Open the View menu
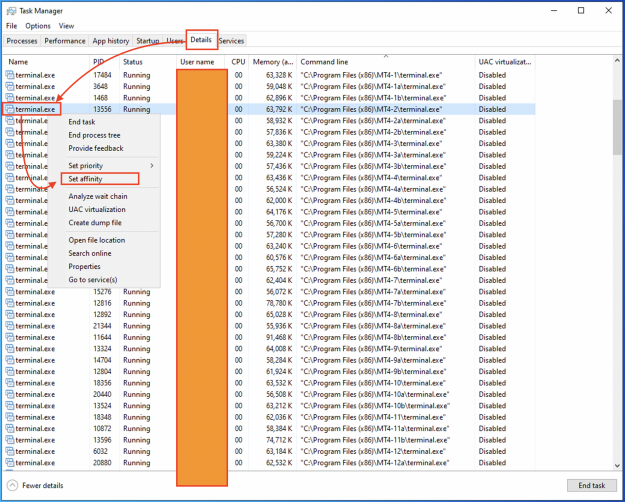This screenshot has height=502, width=625. coord(66,26)
